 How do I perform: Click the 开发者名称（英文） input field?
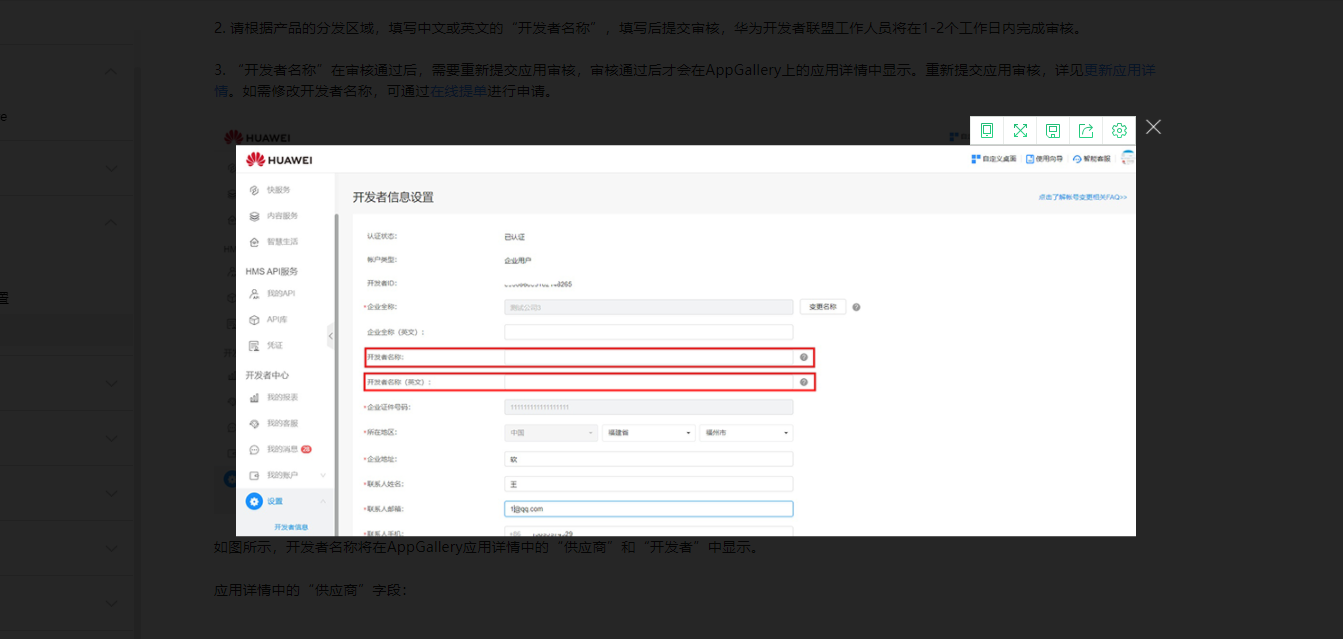pos(648,382)
